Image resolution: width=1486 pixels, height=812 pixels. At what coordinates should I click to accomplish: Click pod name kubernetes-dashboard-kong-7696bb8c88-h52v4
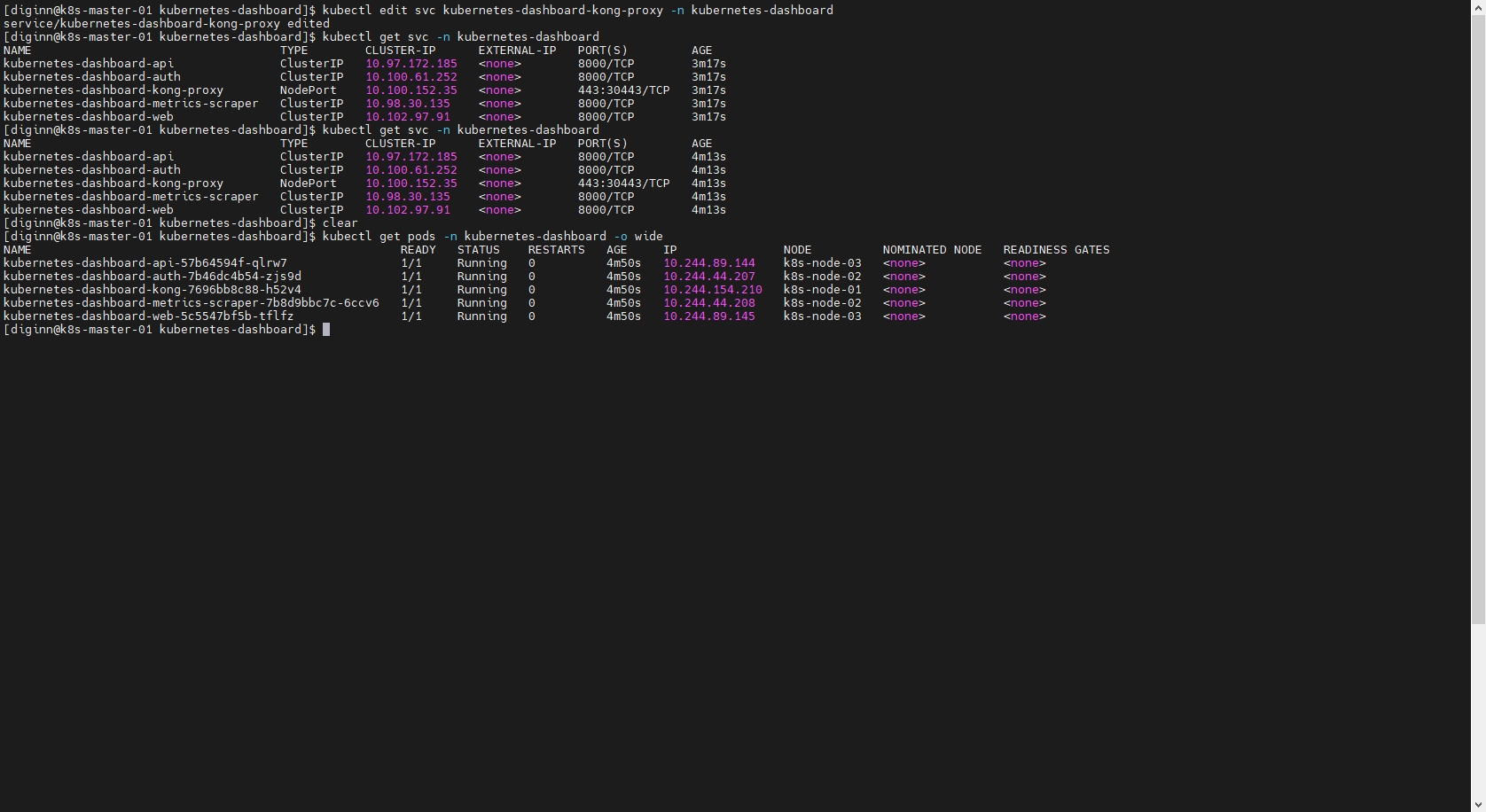(x=152, y=290)
